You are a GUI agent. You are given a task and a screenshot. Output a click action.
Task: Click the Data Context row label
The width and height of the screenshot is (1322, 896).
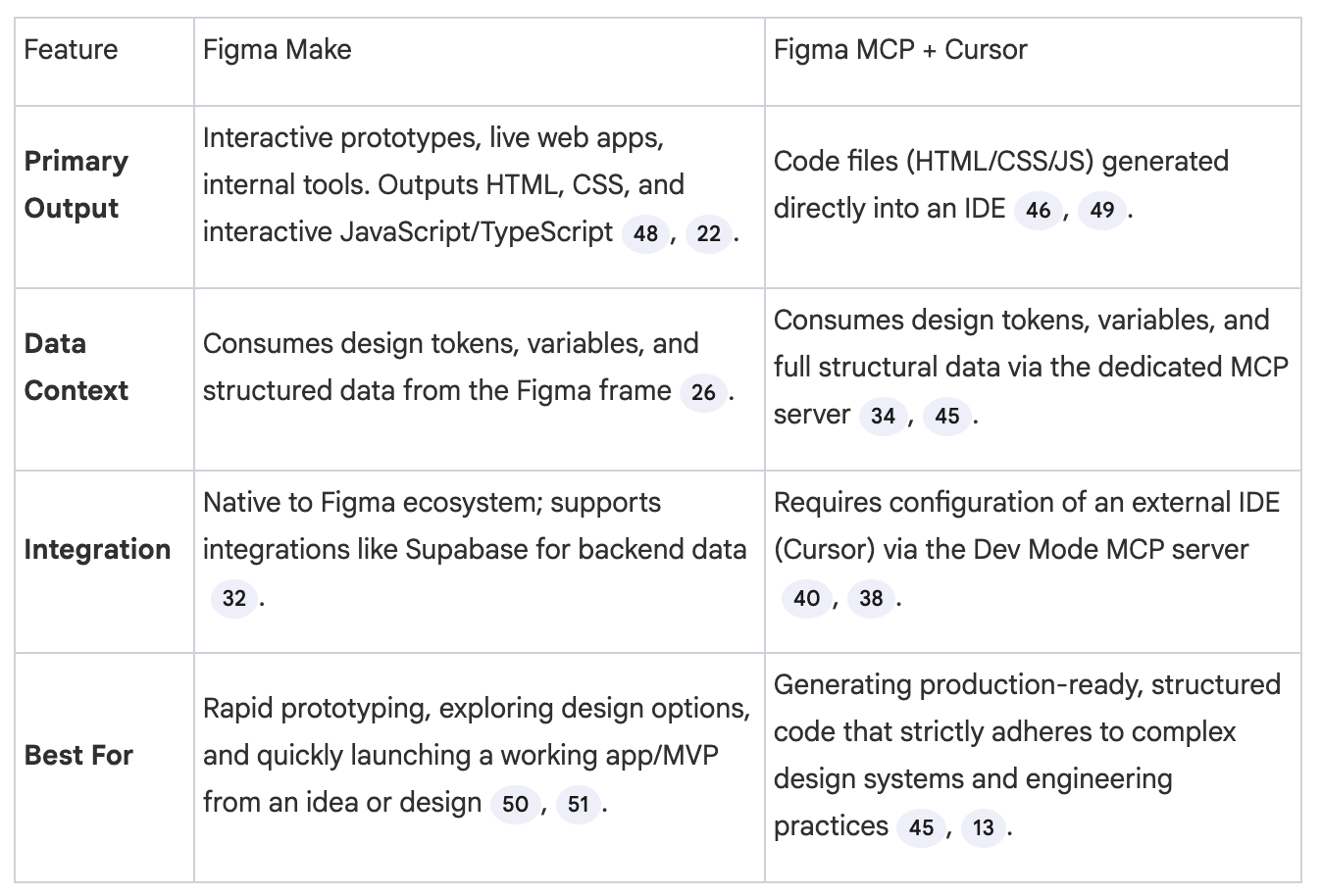pyautogui.click(x=76, y=367)
